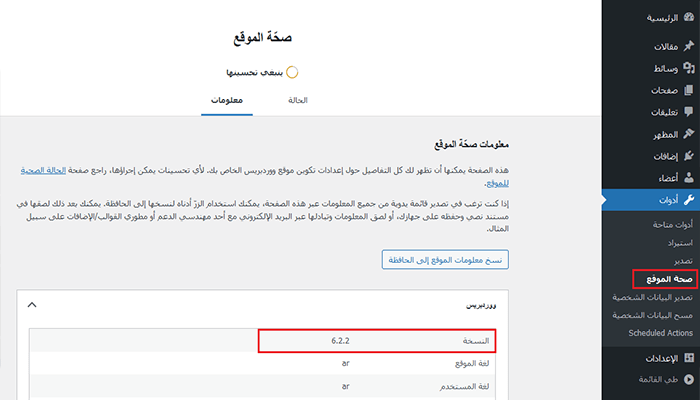Follow الحالة الصحية للموقع link
Screen dimensions: 700x400
pyautogui.click(x=43, y=170)
